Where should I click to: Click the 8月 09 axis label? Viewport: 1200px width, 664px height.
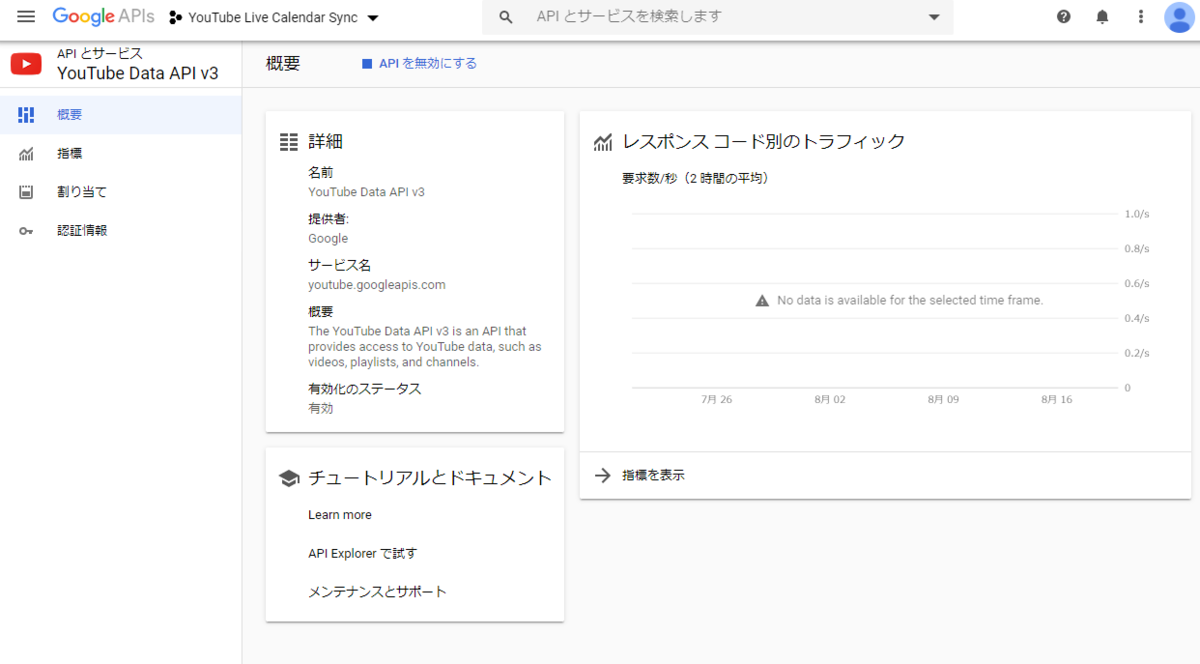tap(943, 399)
